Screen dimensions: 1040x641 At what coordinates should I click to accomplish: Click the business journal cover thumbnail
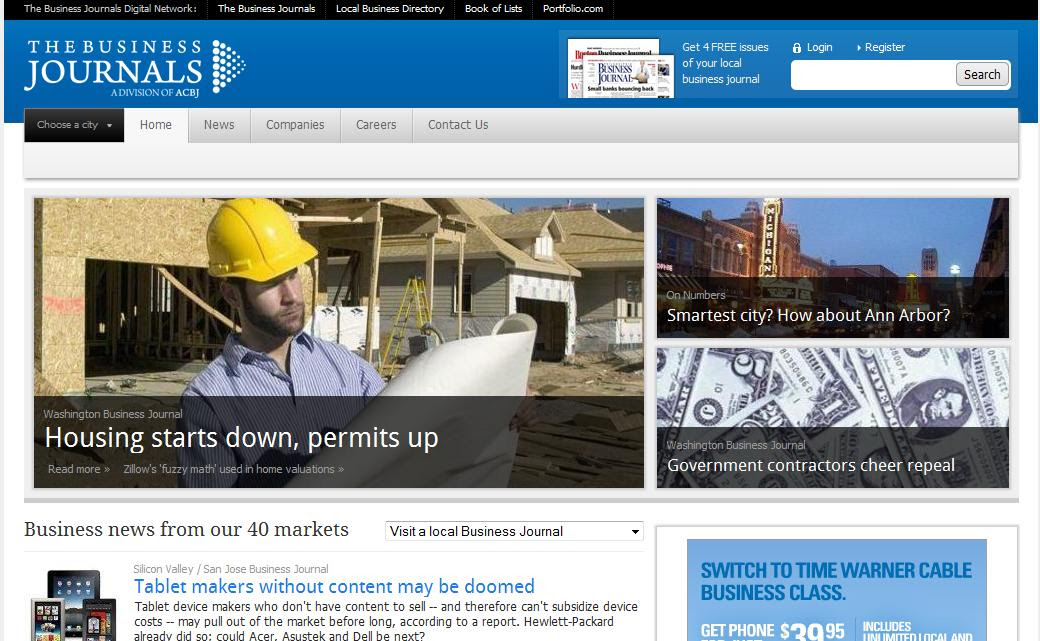click(621, 68)
